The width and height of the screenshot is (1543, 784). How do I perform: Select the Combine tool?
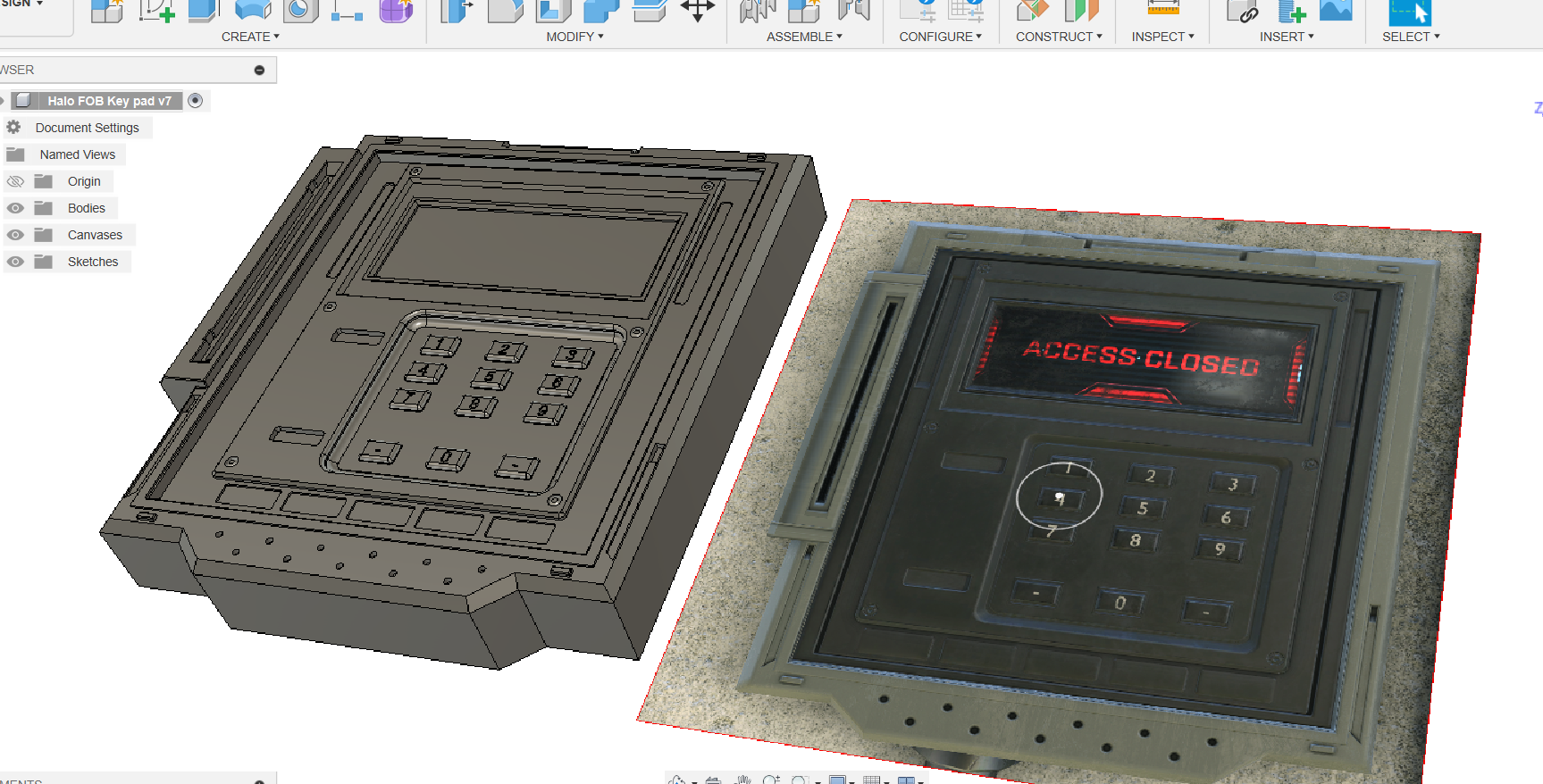601,11
